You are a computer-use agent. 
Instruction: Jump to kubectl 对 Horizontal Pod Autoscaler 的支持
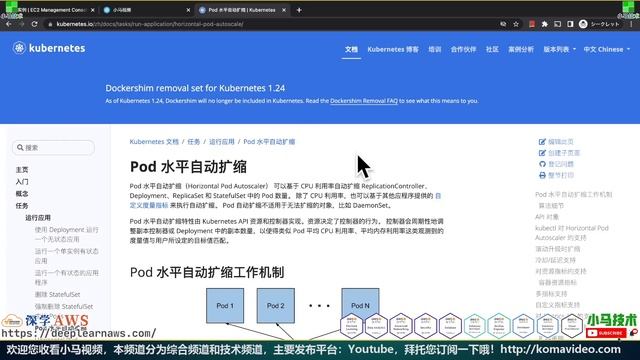pyautogui.click(x=572, y=233)
